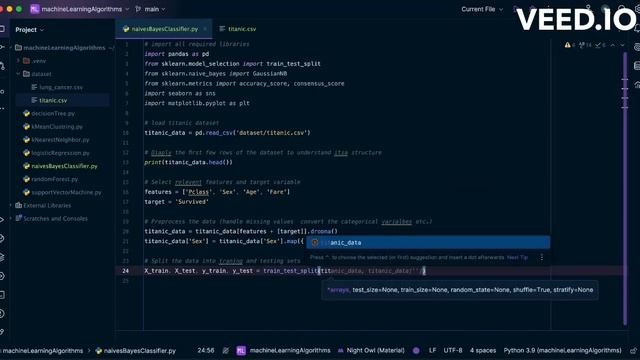The height and width of the screenshot is (360, 640).
Task: Open the main branch dropdown
Action: [151, 9]
